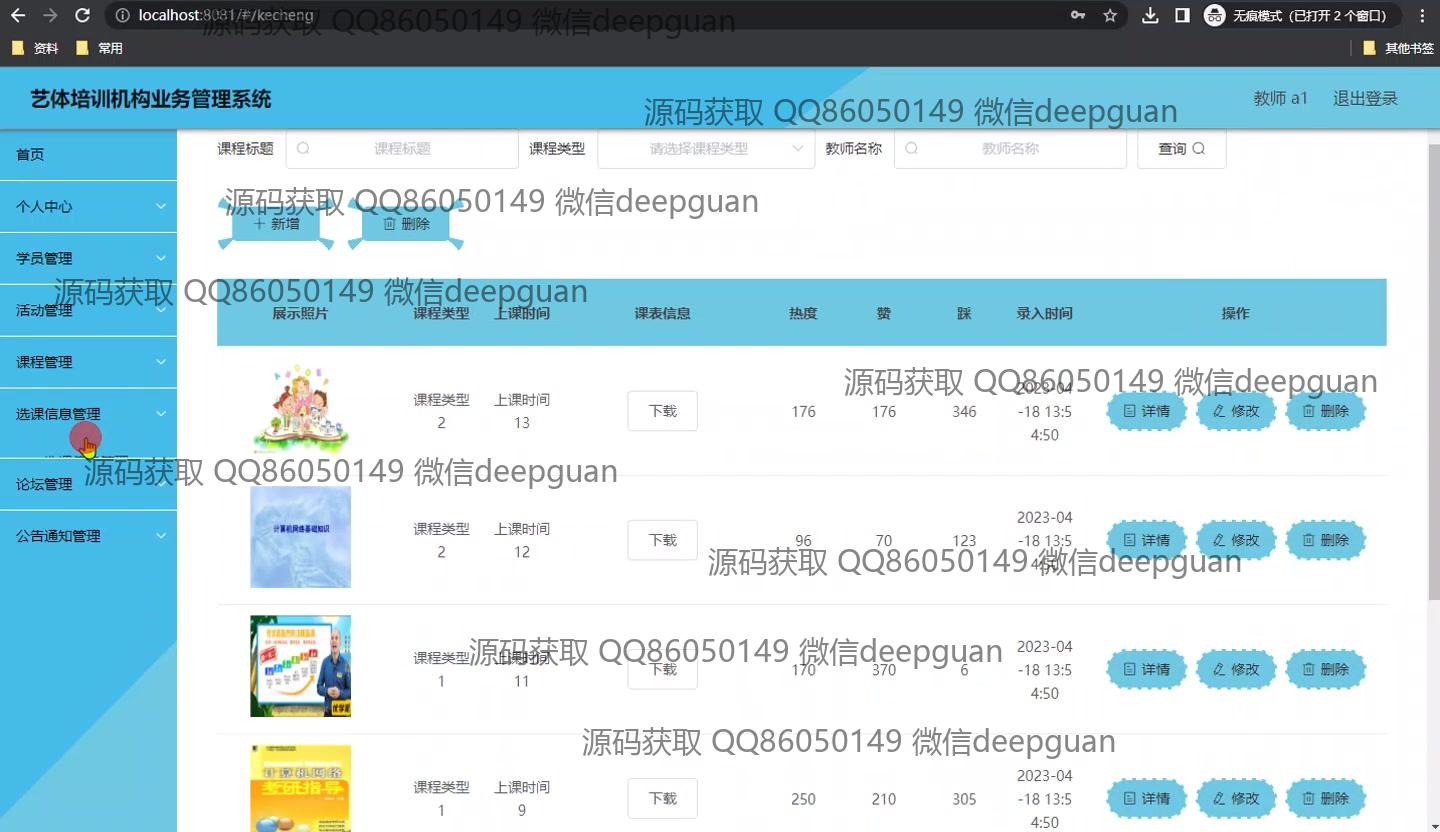
Task: Click 退出登录 to log out
Action: (x=1365, y=98)
